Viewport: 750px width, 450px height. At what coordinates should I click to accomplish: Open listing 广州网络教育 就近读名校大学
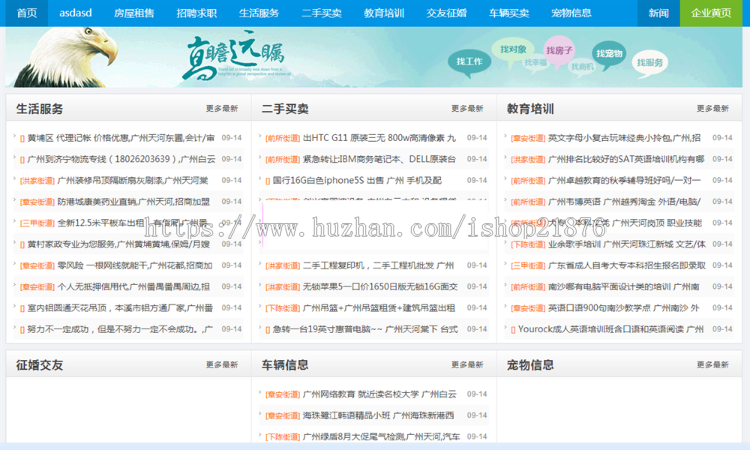click(x=379, y=394)
